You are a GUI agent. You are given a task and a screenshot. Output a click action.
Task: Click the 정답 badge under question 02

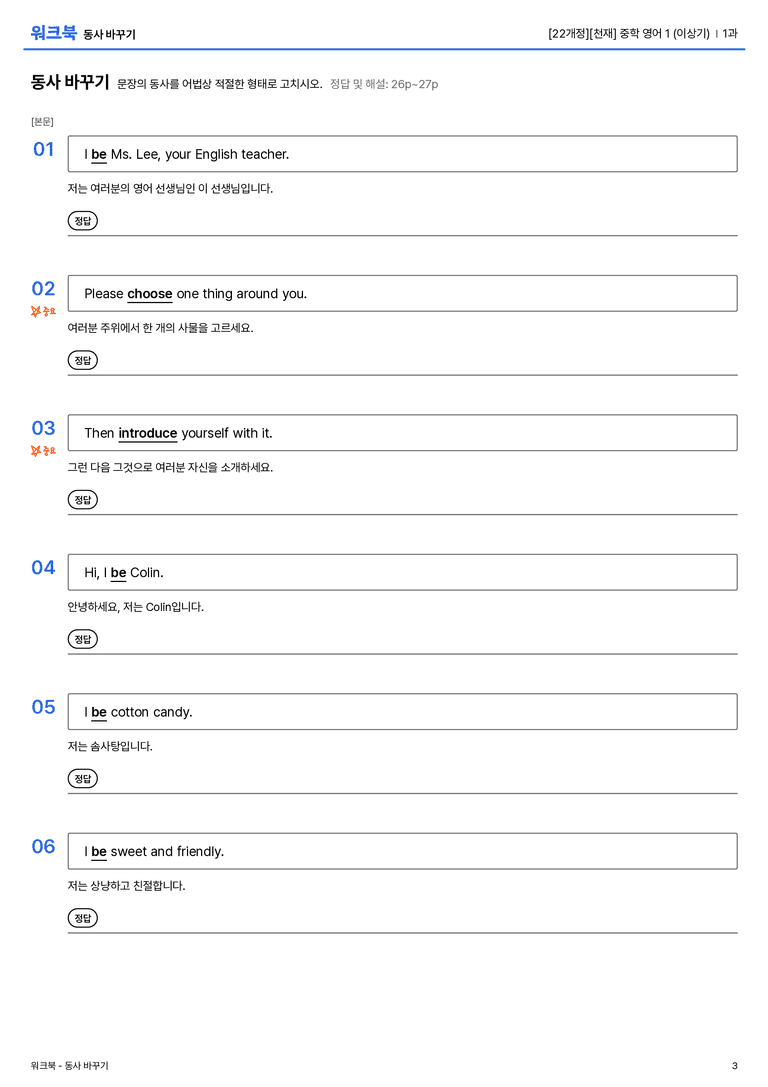coord(82,360)
